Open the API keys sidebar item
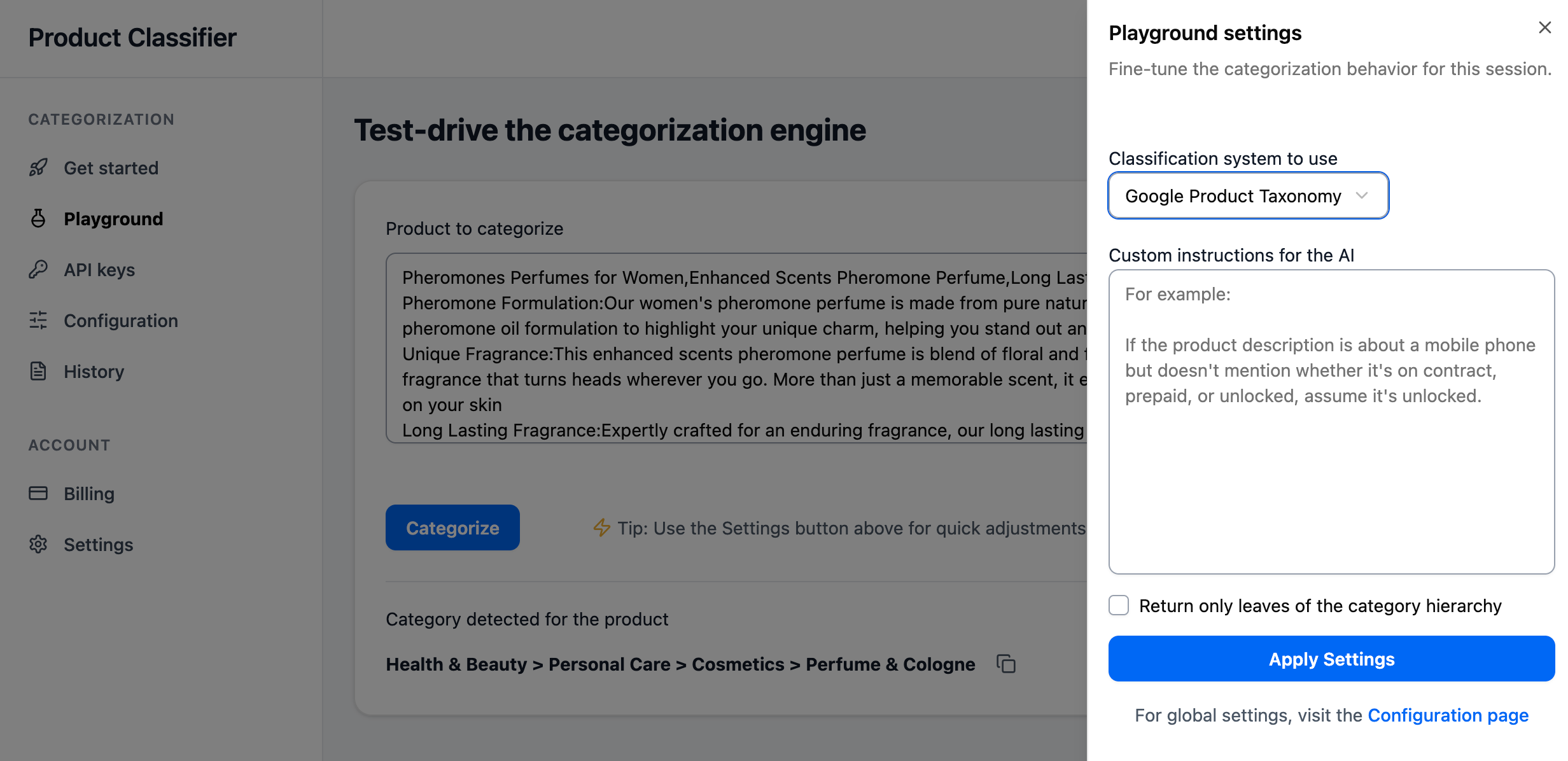 (99, 270)
